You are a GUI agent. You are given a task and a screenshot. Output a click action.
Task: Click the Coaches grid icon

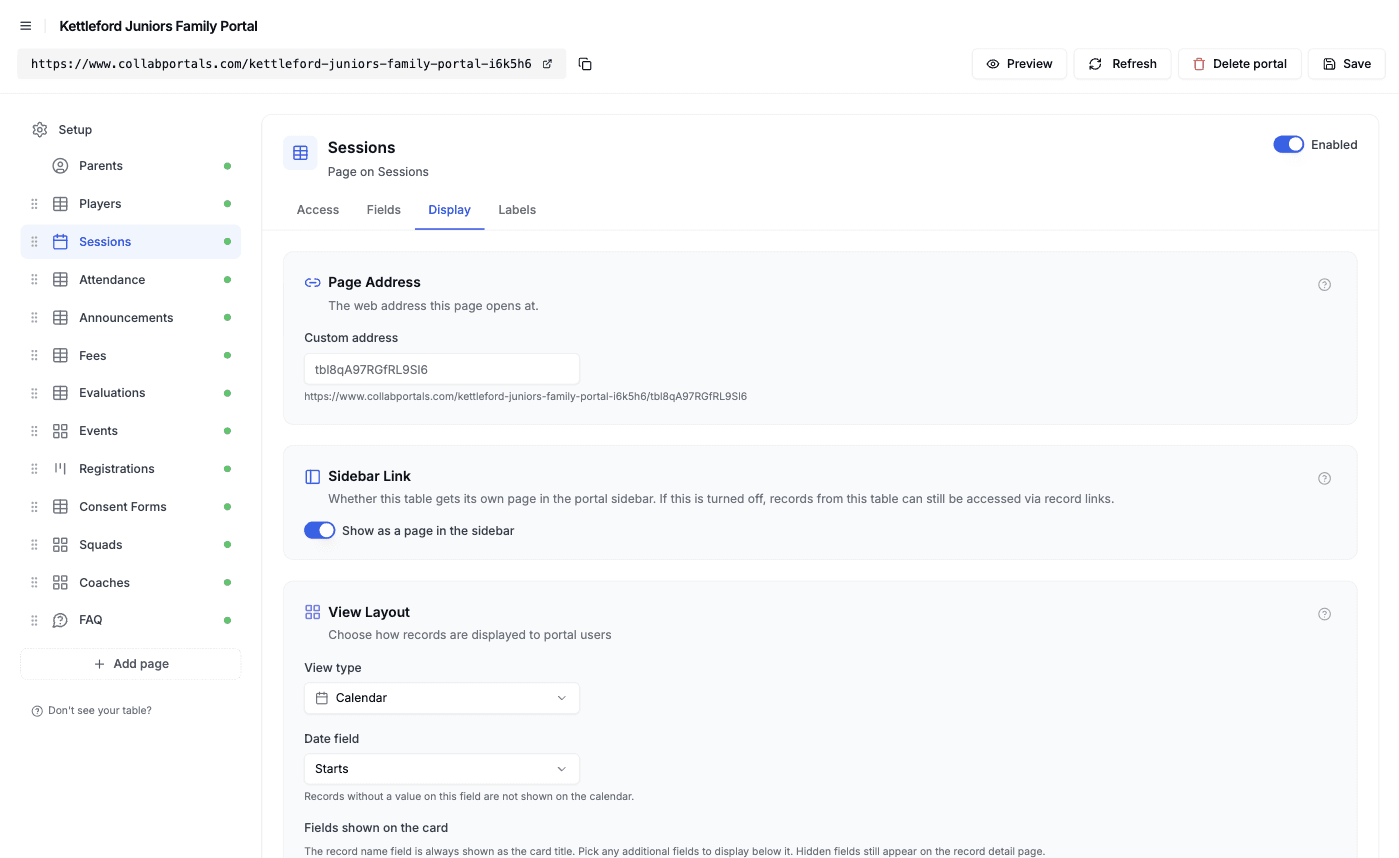pyautogui.click(x=60, y=583)
